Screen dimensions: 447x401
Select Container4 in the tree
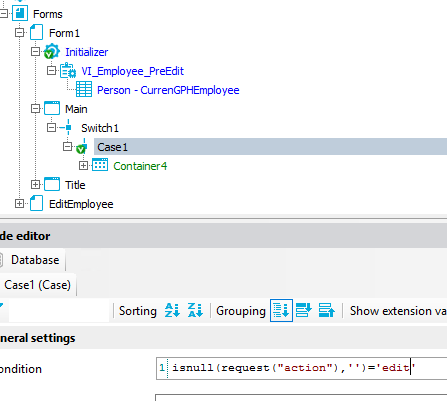[x=140, y=166]
